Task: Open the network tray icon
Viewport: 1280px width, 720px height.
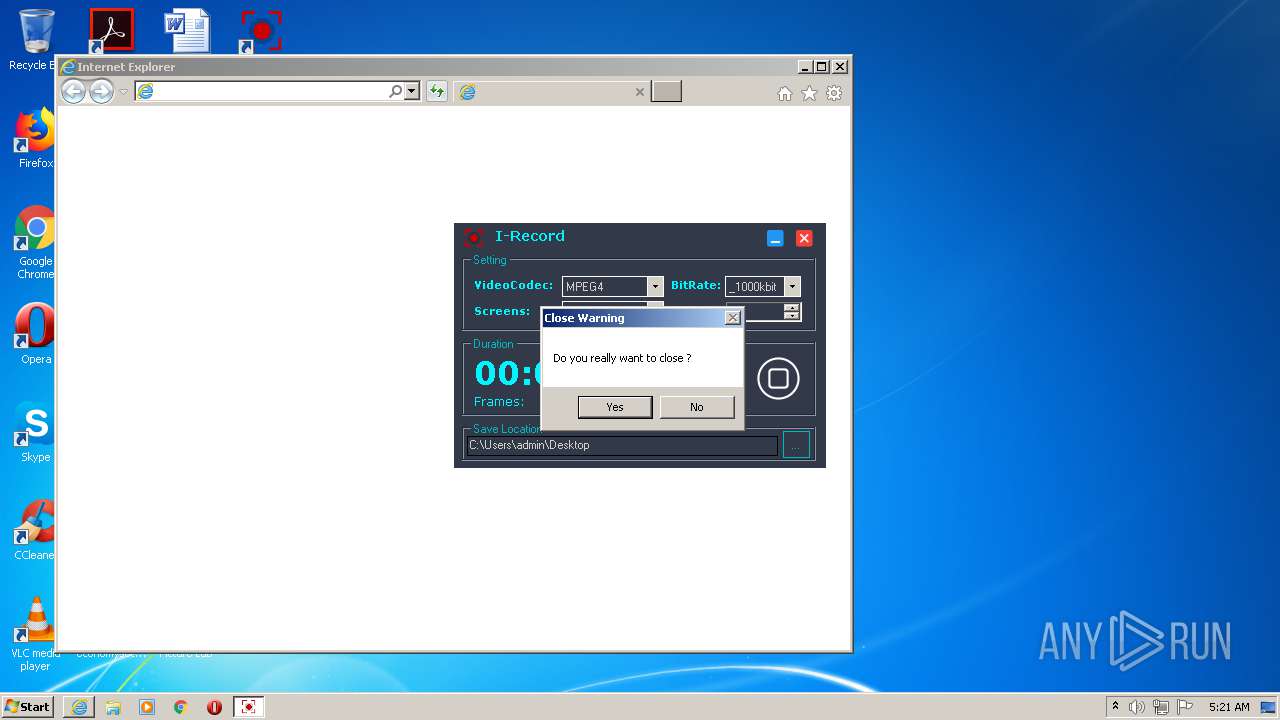Action: pyautogui.click(x=1161, y=707)
